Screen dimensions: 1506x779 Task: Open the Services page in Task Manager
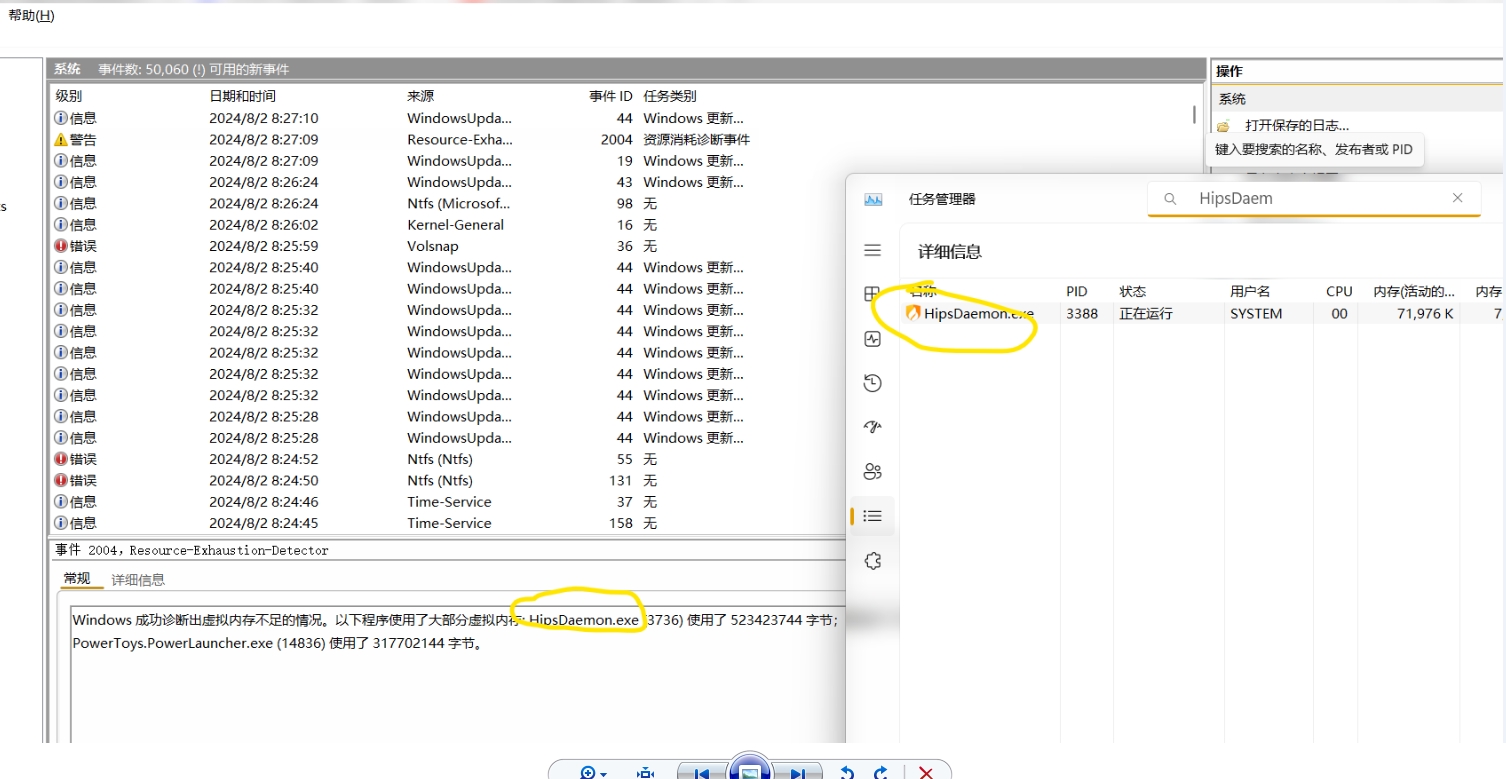(873, 561)
